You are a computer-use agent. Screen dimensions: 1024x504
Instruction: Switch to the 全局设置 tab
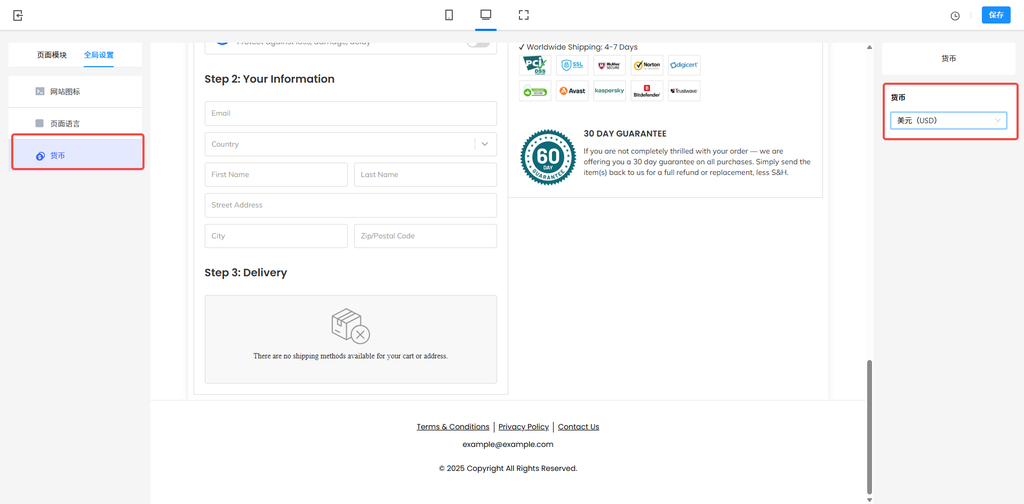tap(99, 55)
